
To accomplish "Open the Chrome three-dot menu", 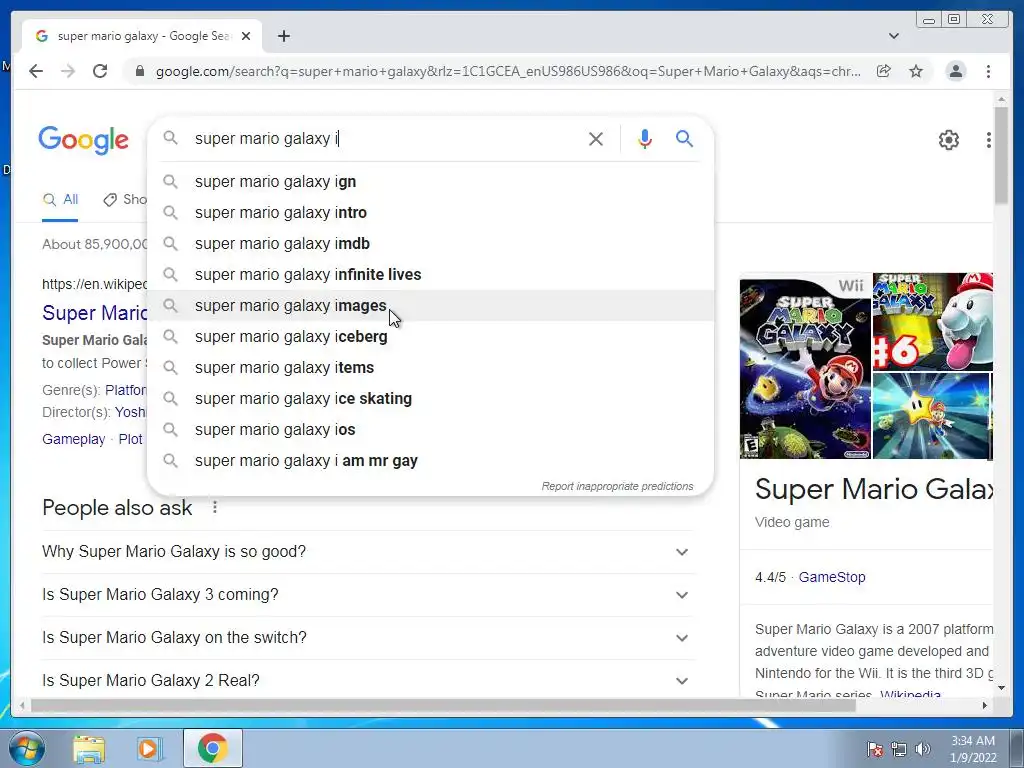I will pyautogui.click(x=988, y=71).
